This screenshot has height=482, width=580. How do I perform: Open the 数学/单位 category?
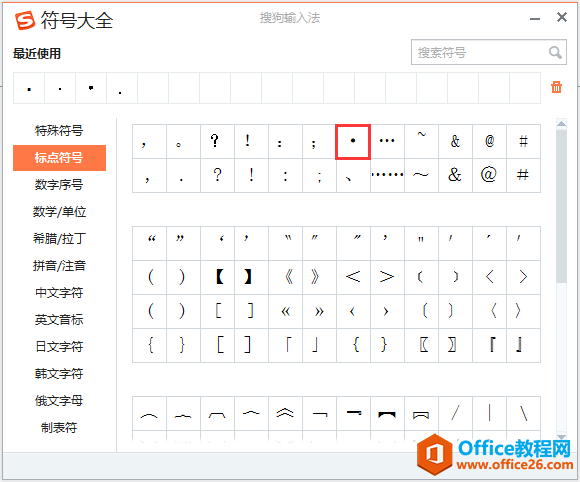59,212
